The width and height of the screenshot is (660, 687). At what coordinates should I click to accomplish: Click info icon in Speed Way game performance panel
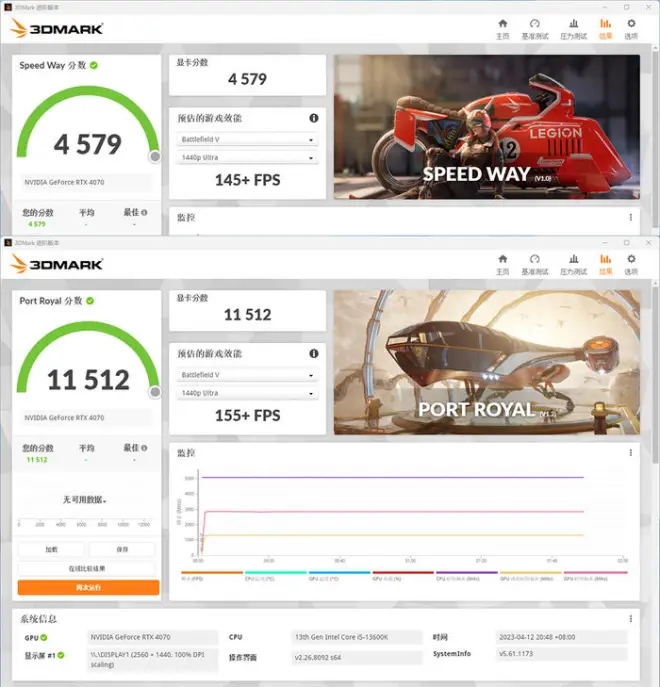[x=314, y=118]
